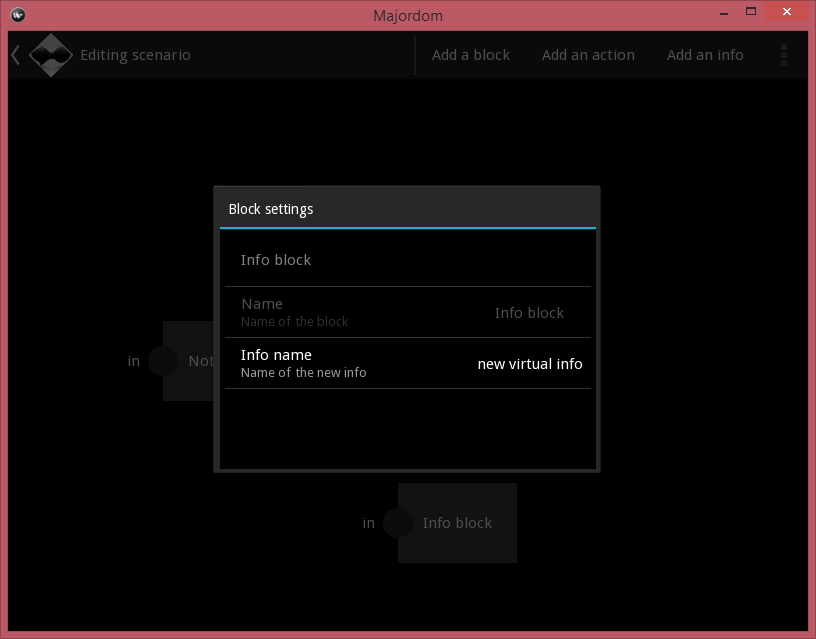Click the in label next to Info block

click(x=368, y=522)
